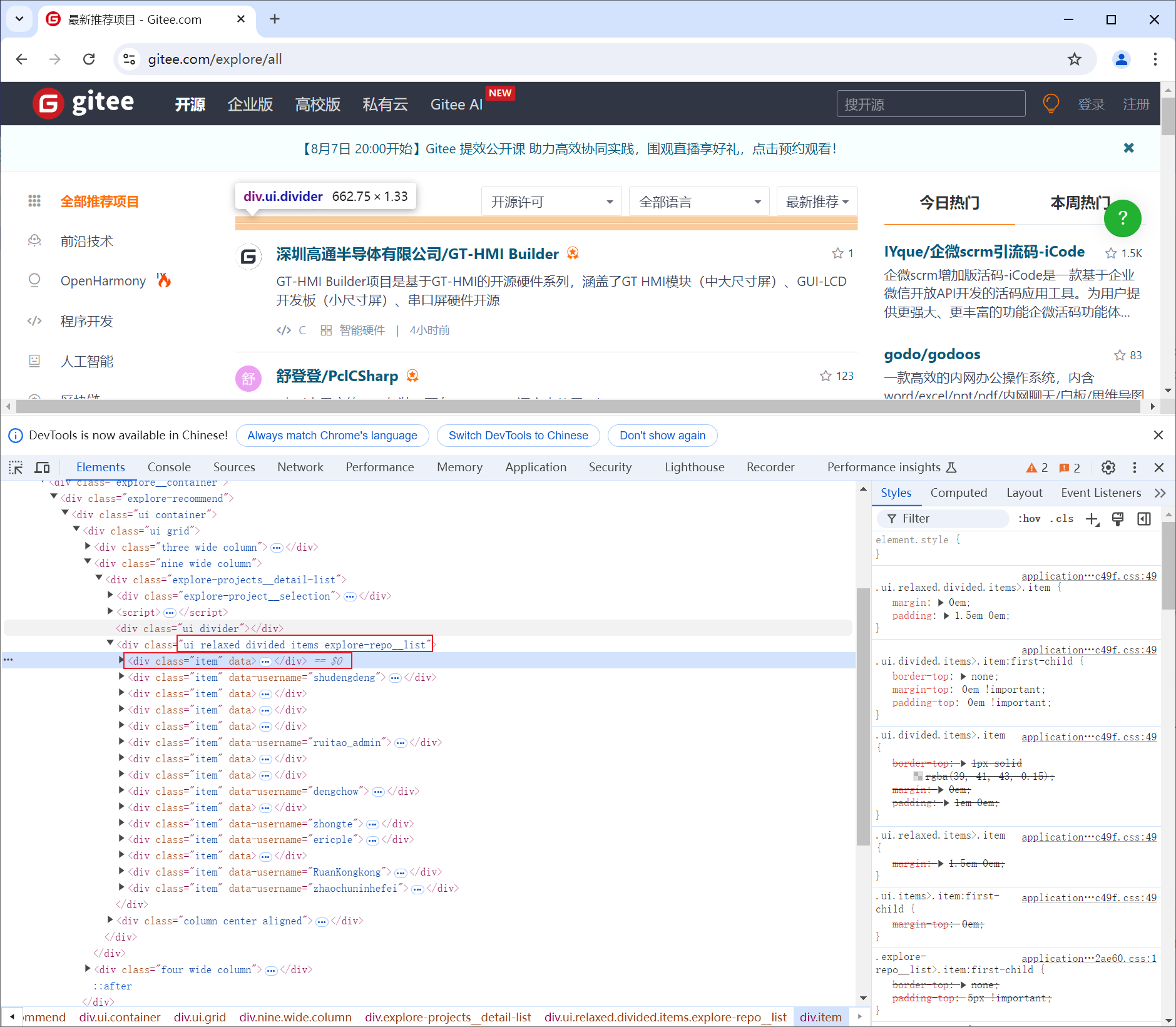This screenshot has height=1027, width=1176.
Task: Open a new browser tab
Action: point(275,19)
